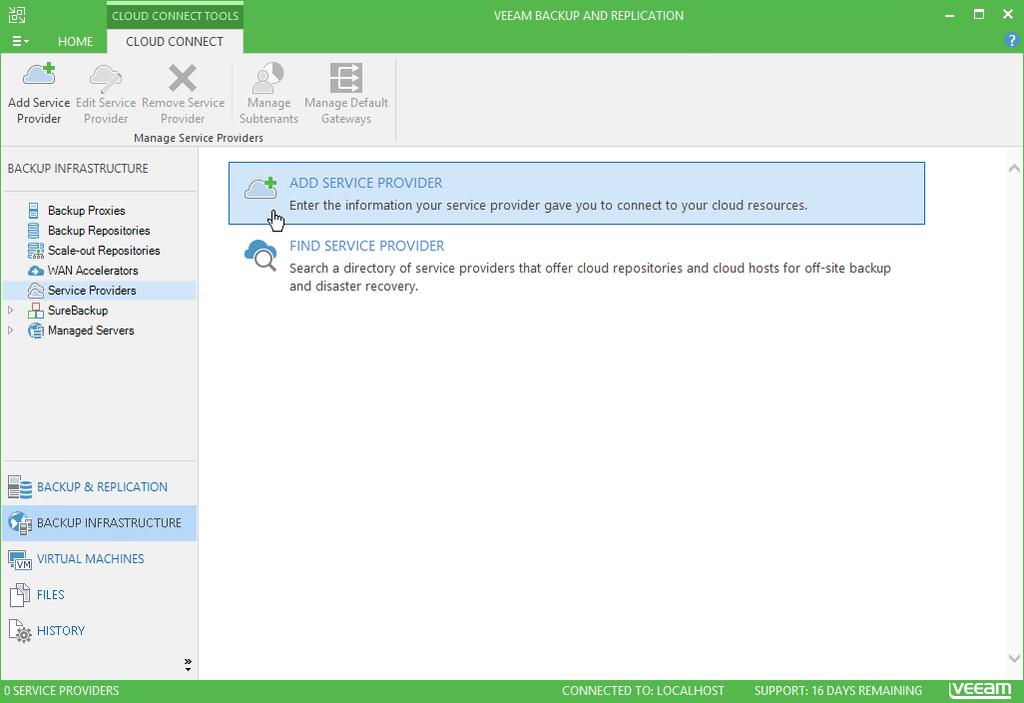Click 'Enter the information your service provider' description
Image resolution: width=1024 pixels, height=703 pixels.
(548, 205)
